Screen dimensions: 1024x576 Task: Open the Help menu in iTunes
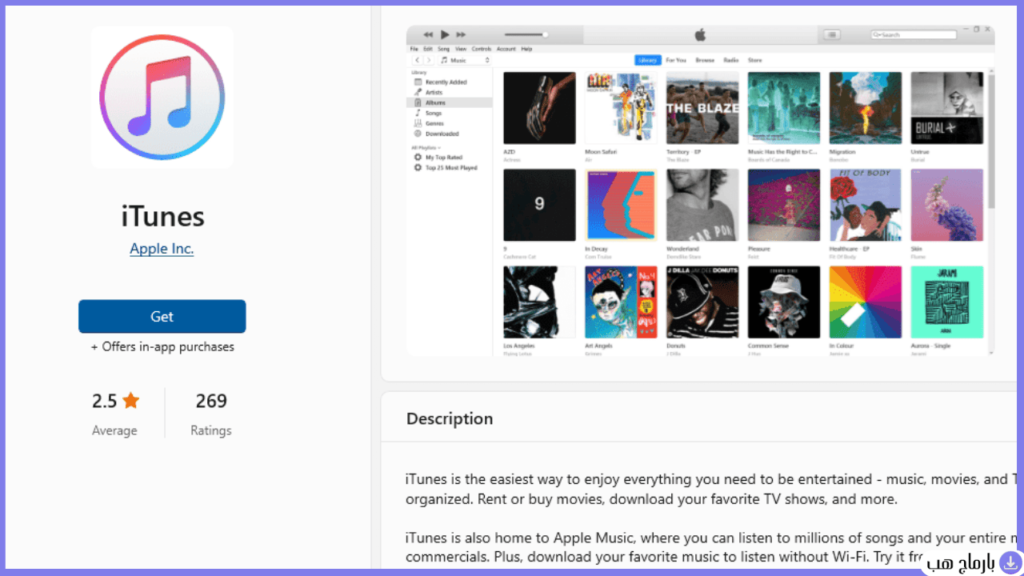coord(526,49)
